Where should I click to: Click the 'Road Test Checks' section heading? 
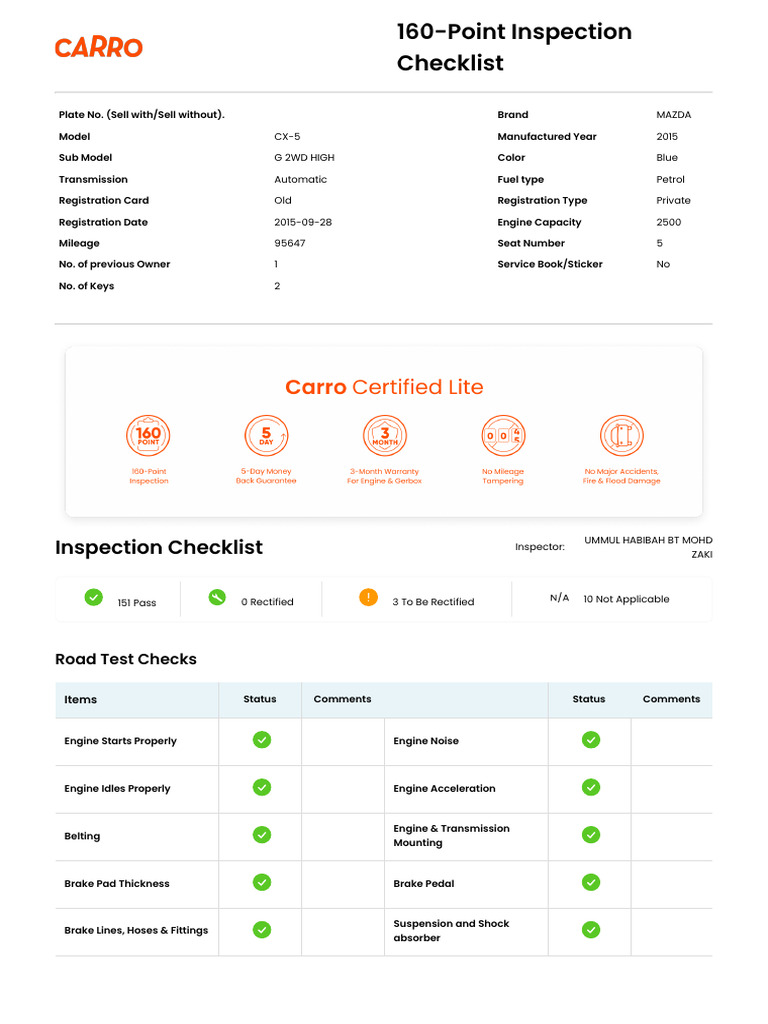[x=125, y=659]
